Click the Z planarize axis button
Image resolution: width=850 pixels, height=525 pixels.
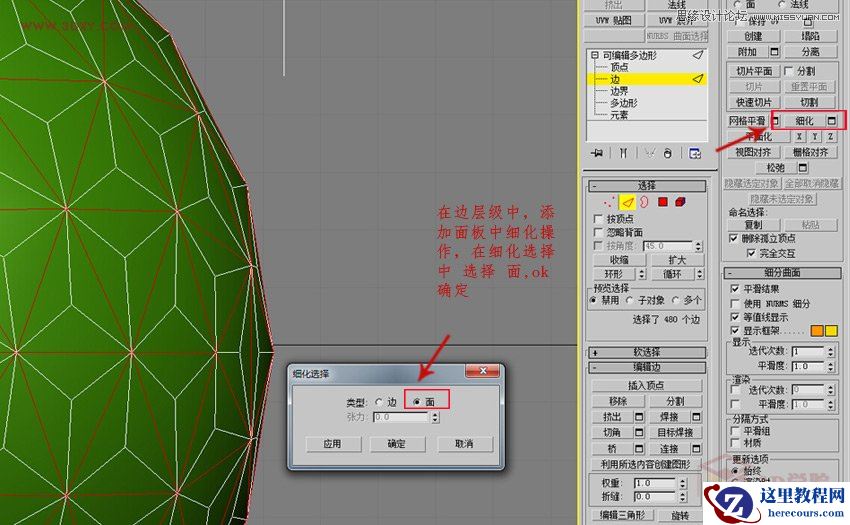pos(830,137)
